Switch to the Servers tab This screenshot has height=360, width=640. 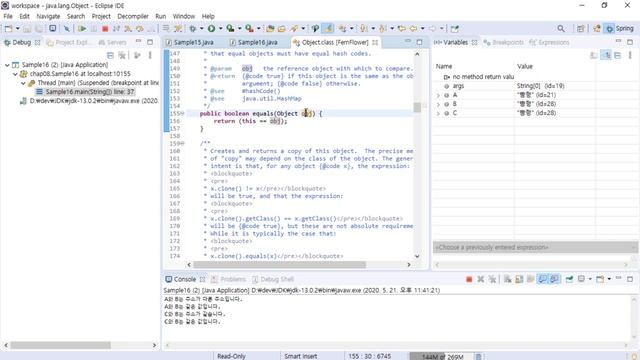click(113, 42)
